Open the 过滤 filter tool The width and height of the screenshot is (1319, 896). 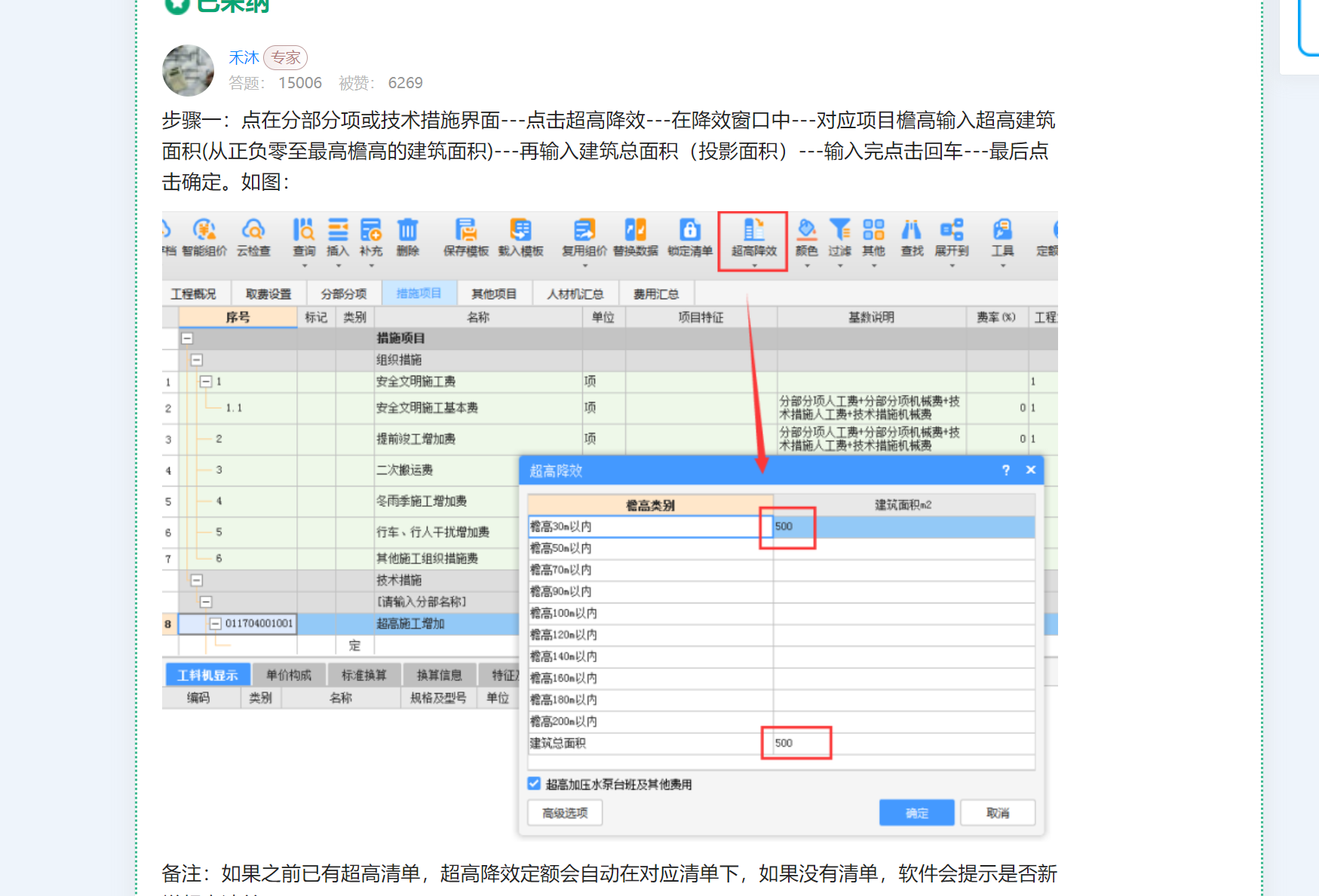tap(840, 237)
